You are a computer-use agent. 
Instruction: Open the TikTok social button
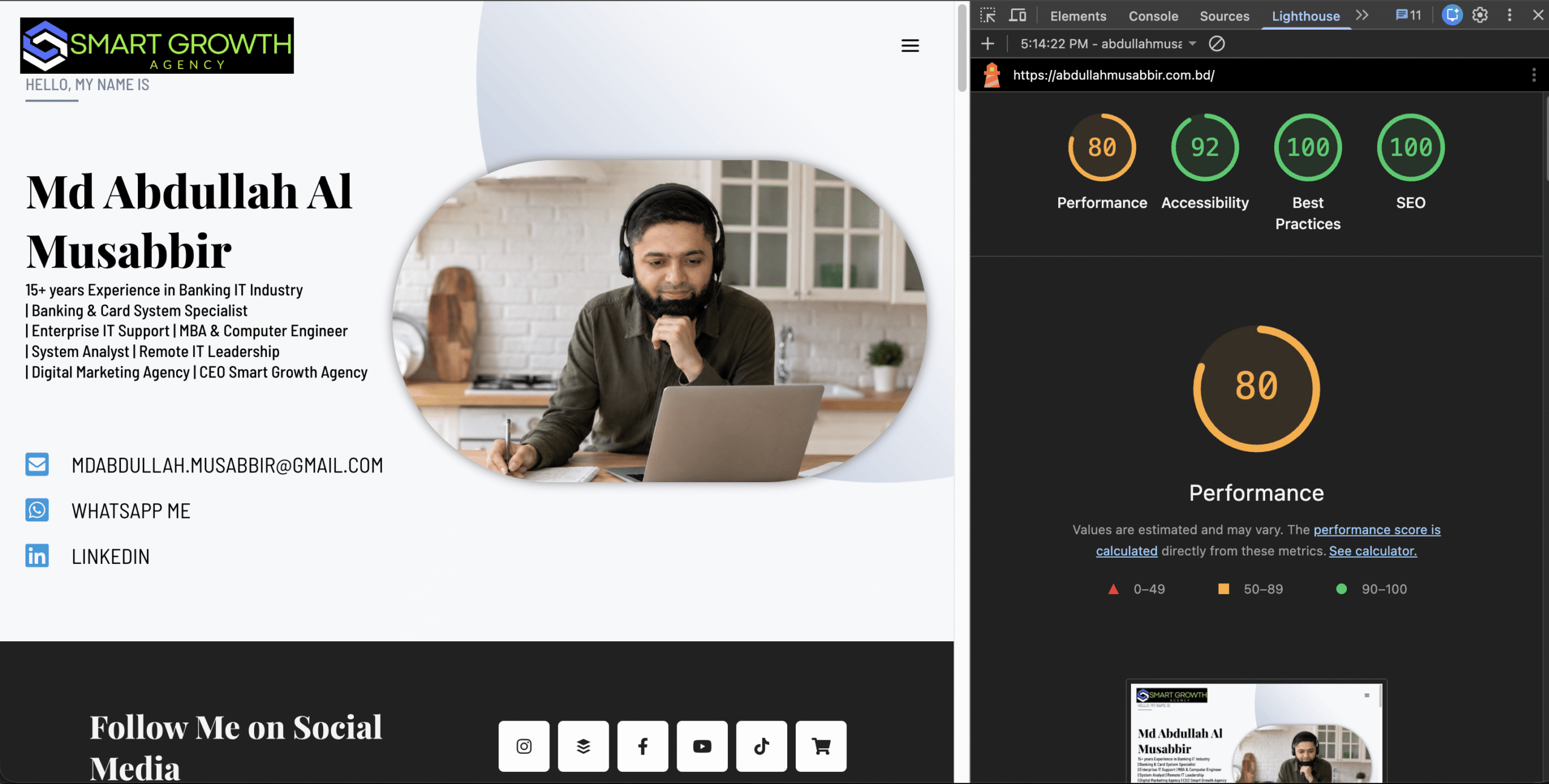click(761, 746)
